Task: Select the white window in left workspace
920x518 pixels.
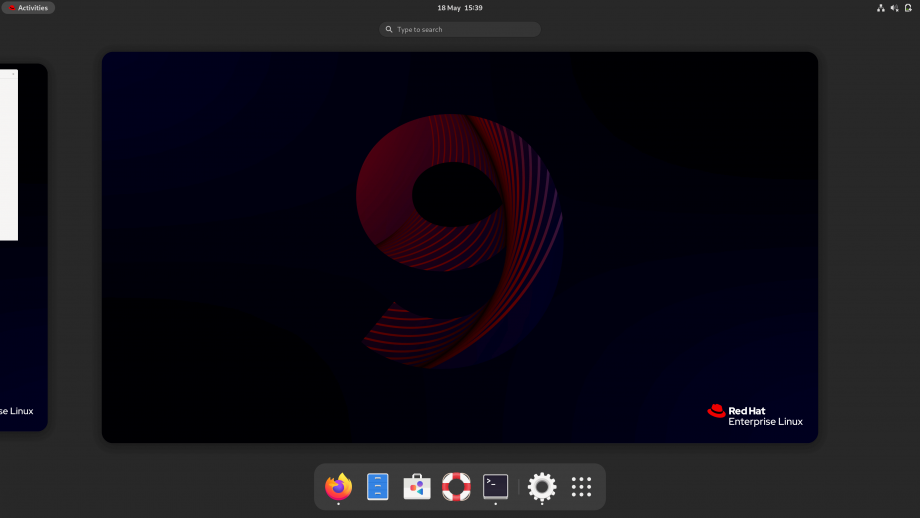Action: [x=9, y=155]
